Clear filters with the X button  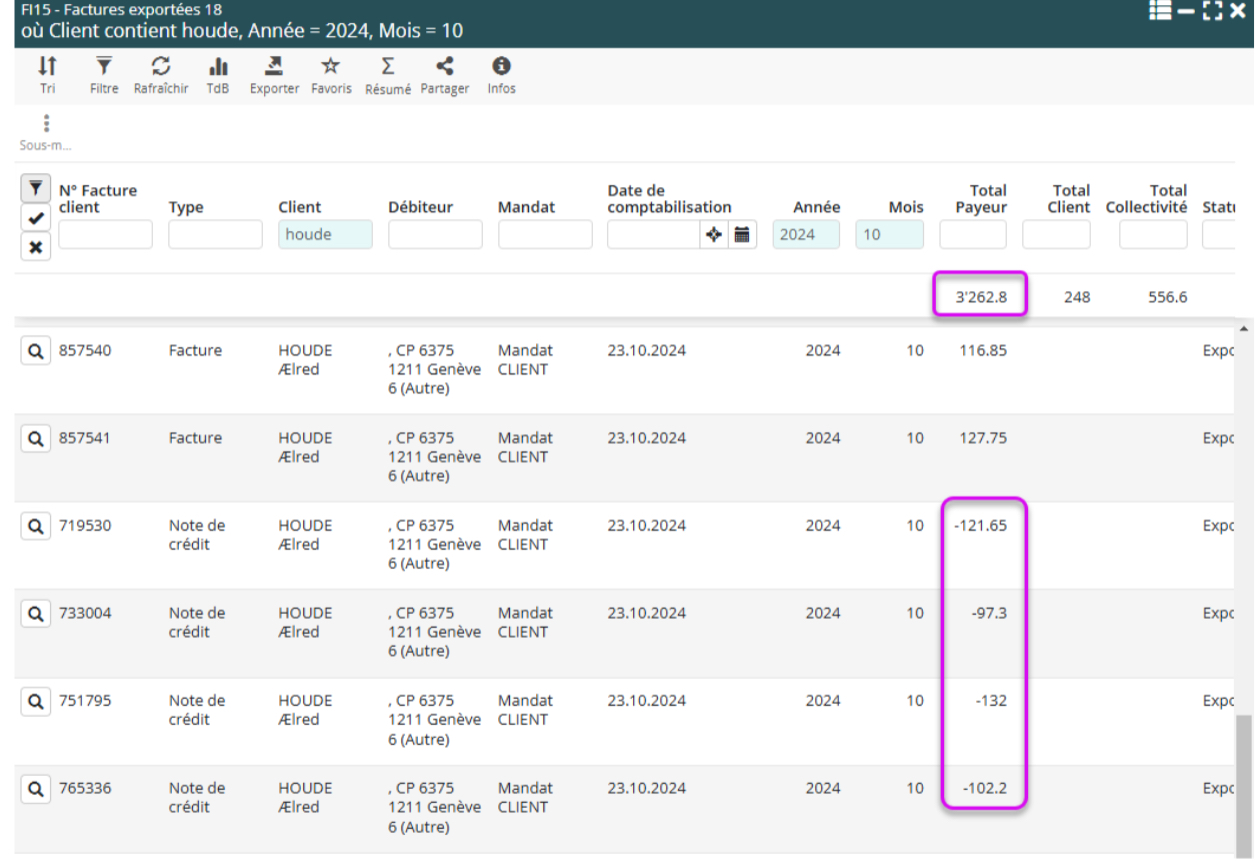(35, 247)
